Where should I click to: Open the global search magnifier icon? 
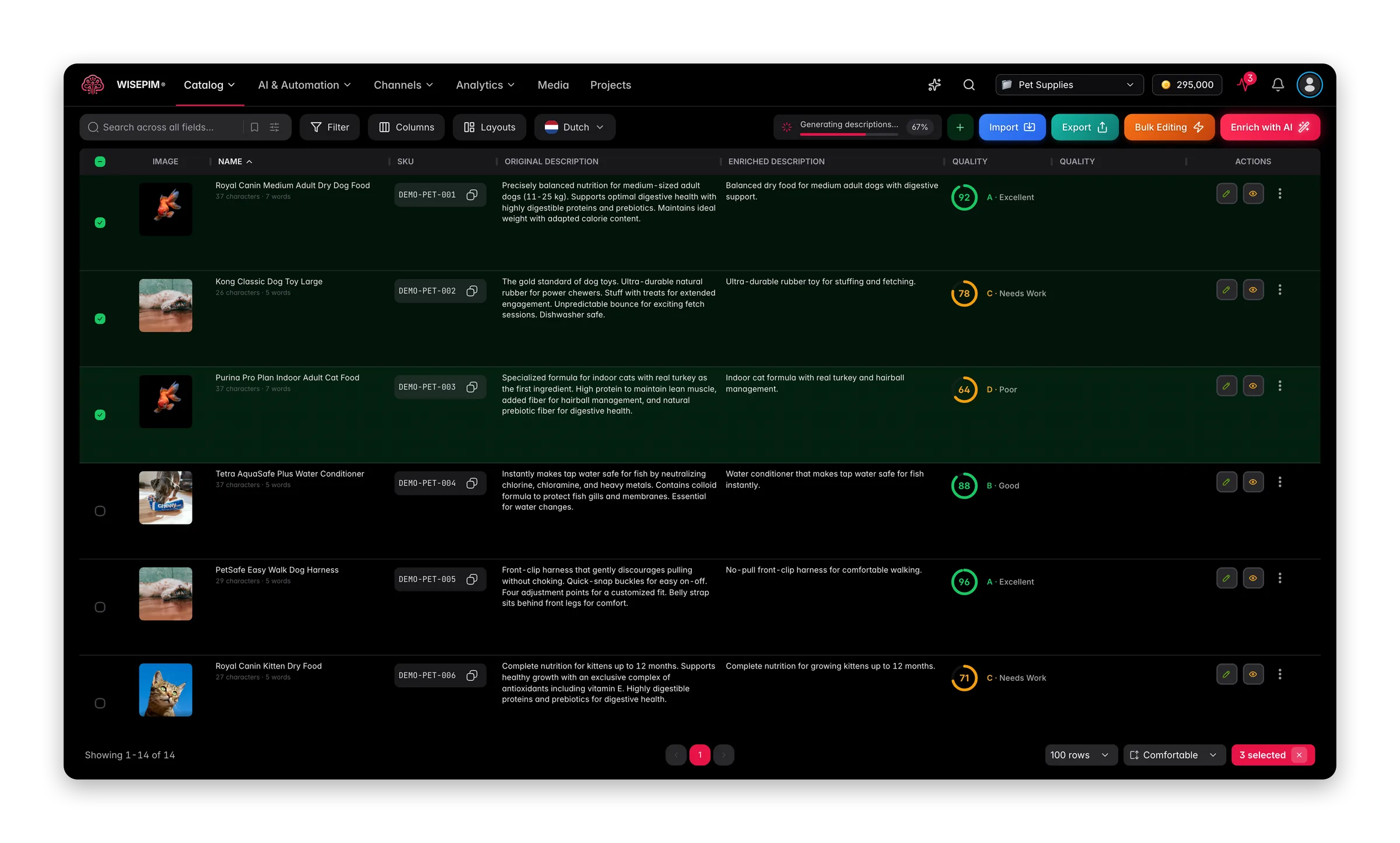pyautogui.click(x=969, y=85)
